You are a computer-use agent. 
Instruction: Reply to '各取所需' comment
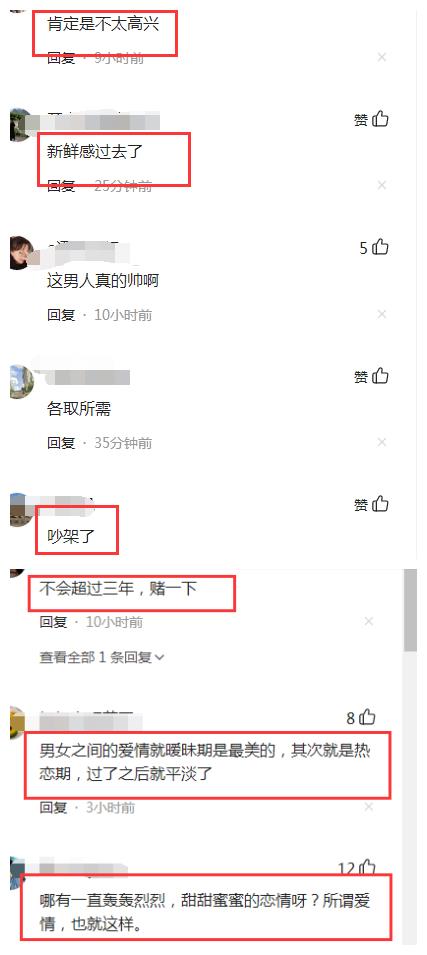[x=61, y=443]
